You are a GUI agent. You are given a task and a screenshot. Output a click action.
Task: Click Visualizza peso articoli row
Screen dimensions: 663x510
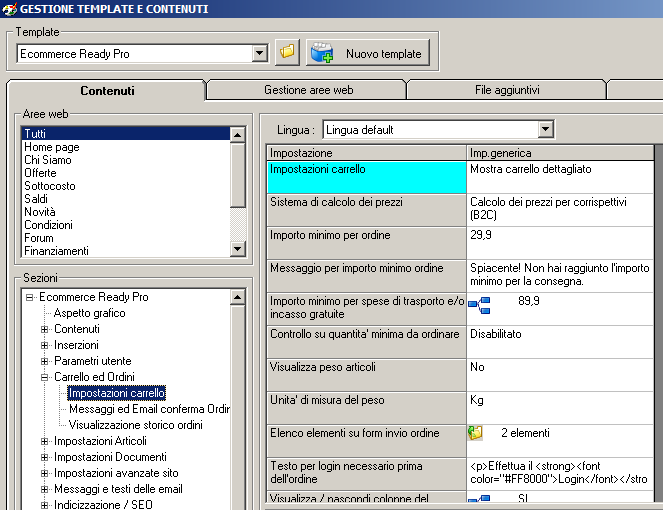pyautogui.click(x=367, y=375)
